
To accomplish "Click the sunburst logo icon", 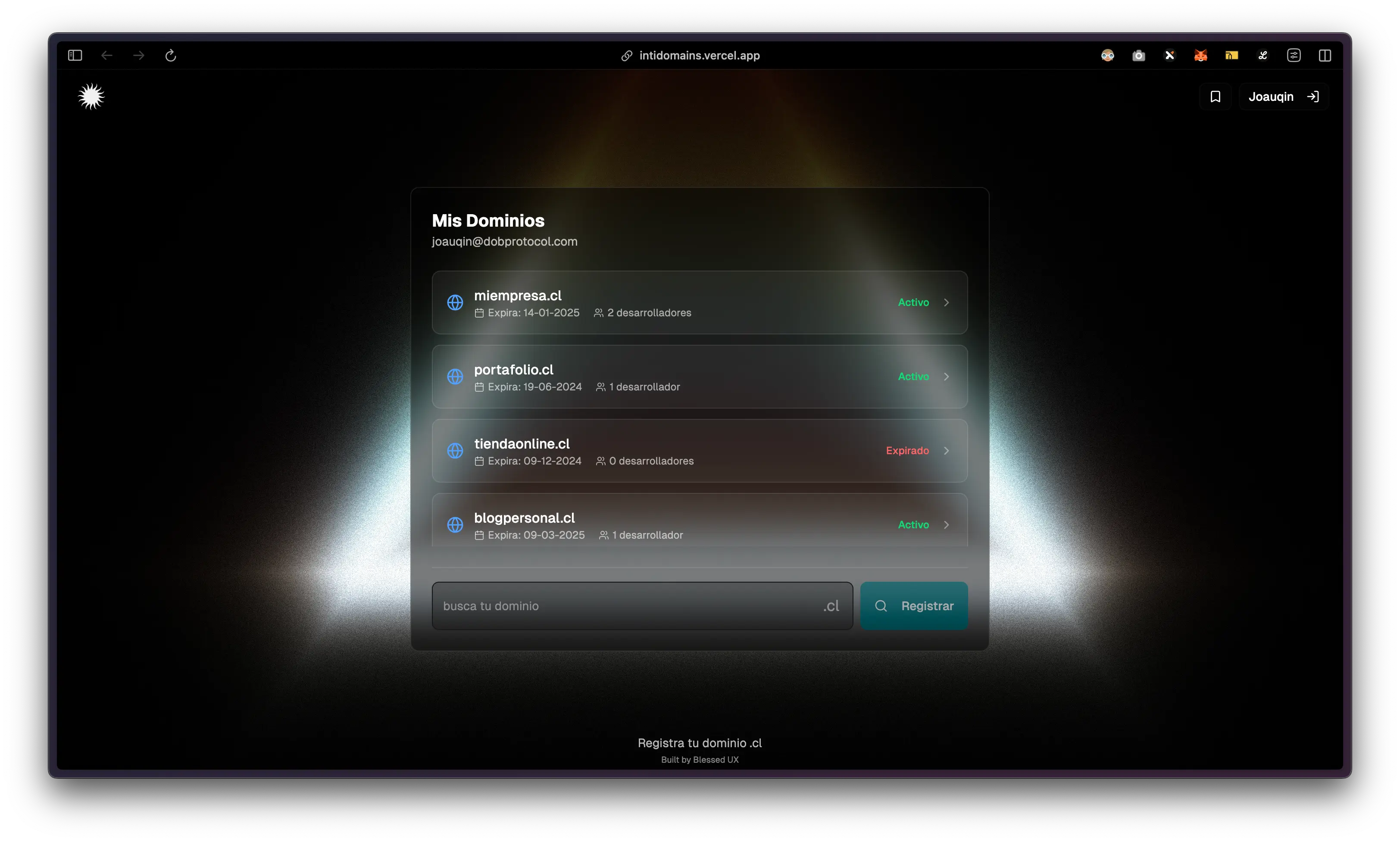I will point(91,97).
